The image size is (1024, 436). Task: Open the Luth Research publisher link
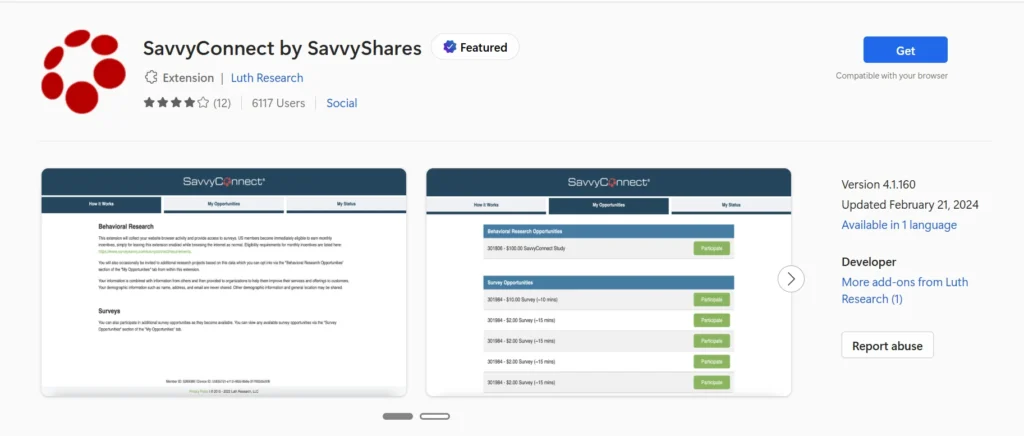tap(267, 78)
